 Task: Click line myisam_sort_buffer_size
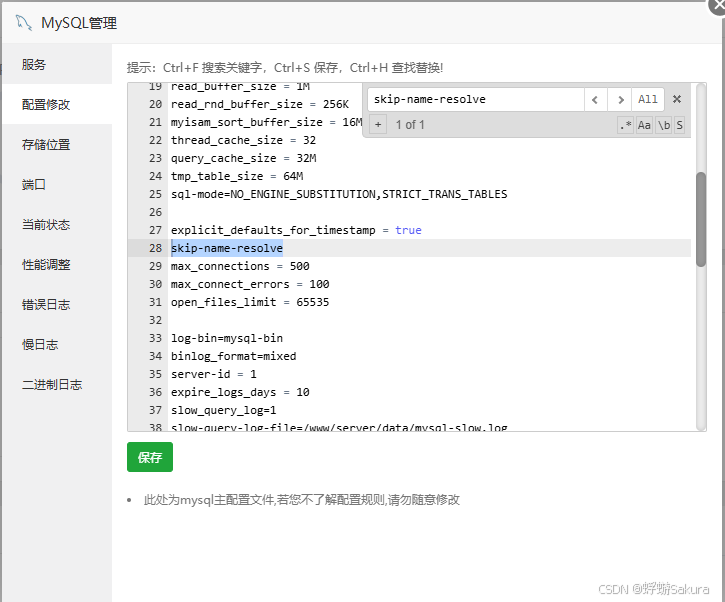[x=266, y=122]
